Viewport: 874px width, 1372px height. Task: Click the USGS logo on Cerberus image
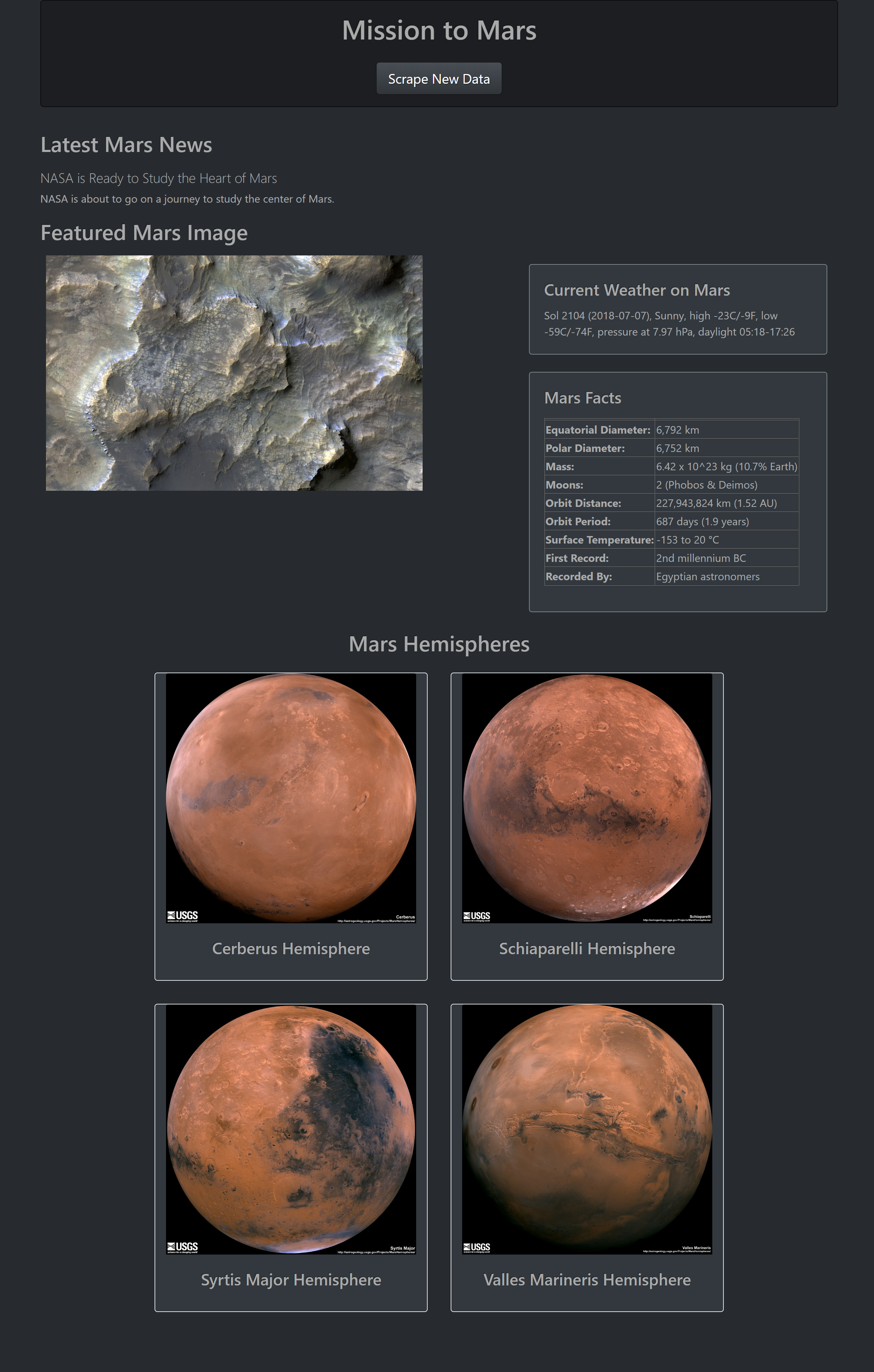point(183,916)
